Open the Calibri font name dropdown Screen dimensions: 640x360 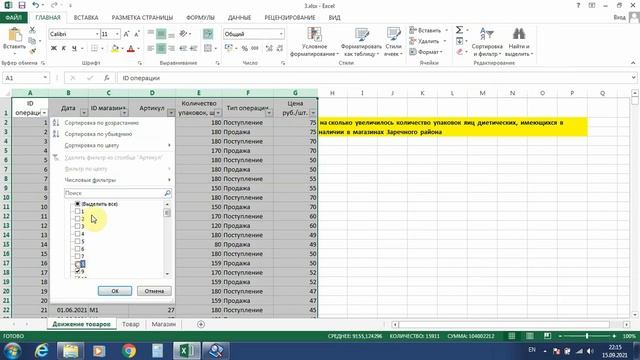(97, 34)
